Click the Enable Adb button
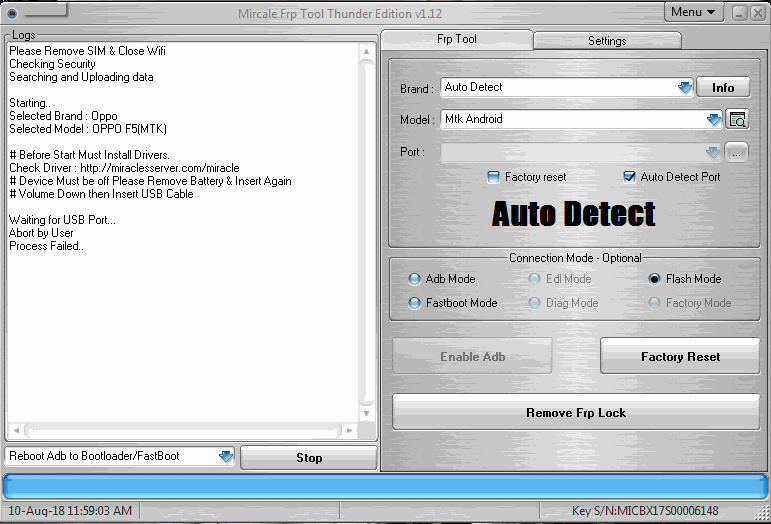The image size is (771, 524). pos(473,356)
